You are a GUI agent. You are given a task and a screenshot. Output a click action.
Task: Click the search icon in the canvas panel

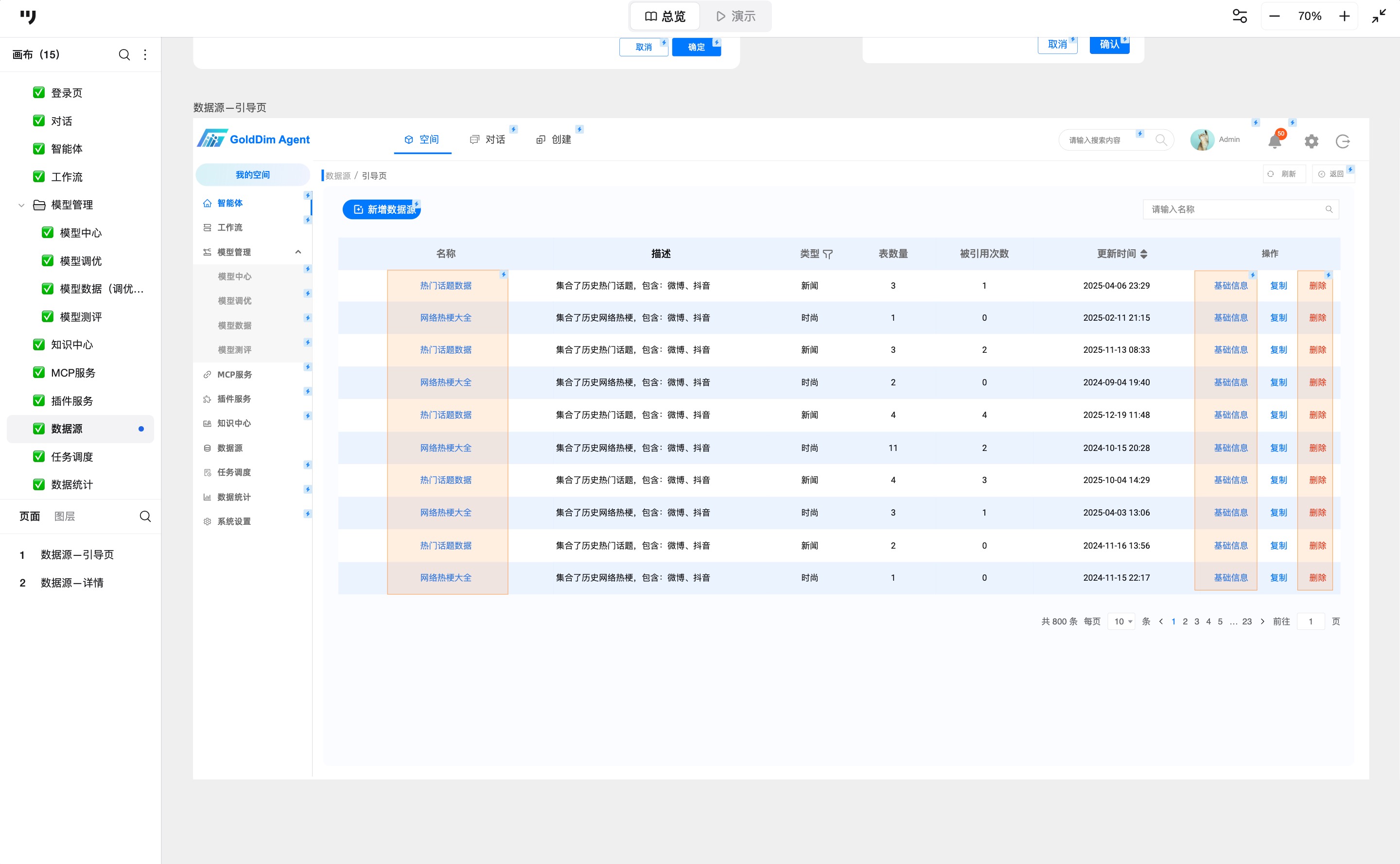click(x=124, y=55)
